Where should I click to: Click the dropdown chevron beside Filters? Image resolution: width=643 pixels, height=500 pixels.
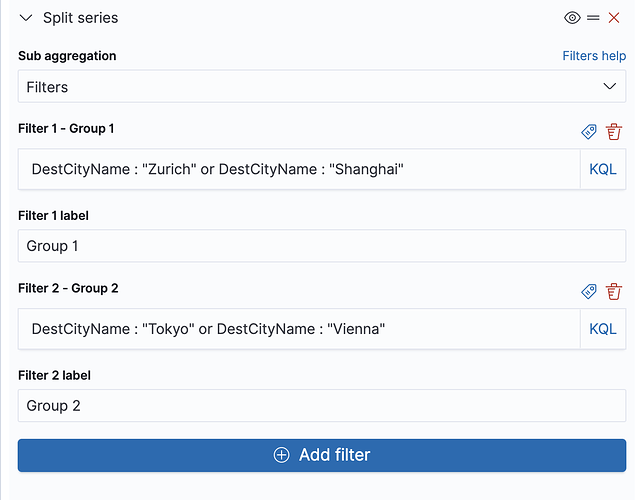coord(610,87)
